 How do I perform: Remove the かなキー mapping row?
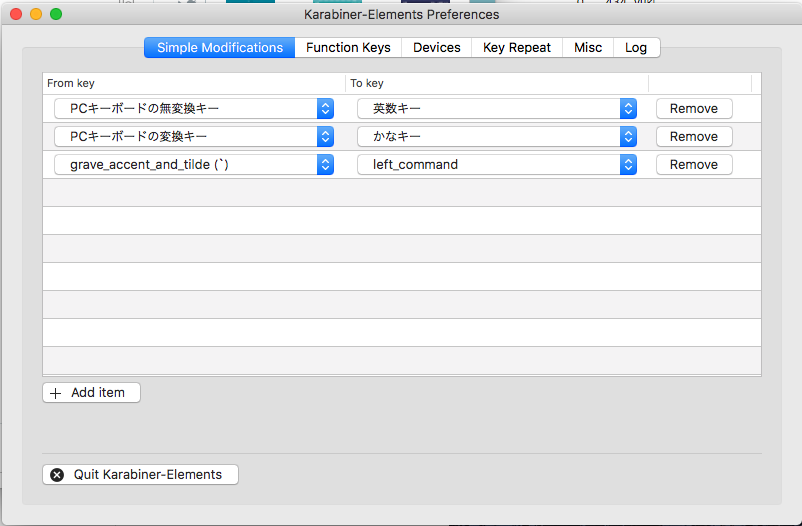694,137
